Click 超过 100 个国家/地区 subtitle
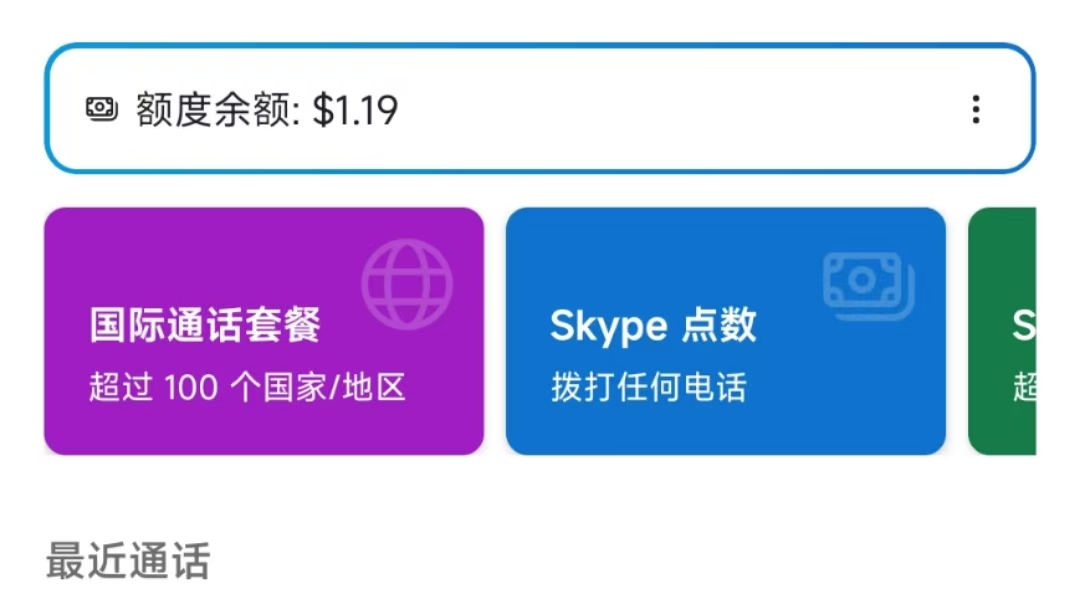Viewport: 1080px width, 615px height. click(245, 387)
